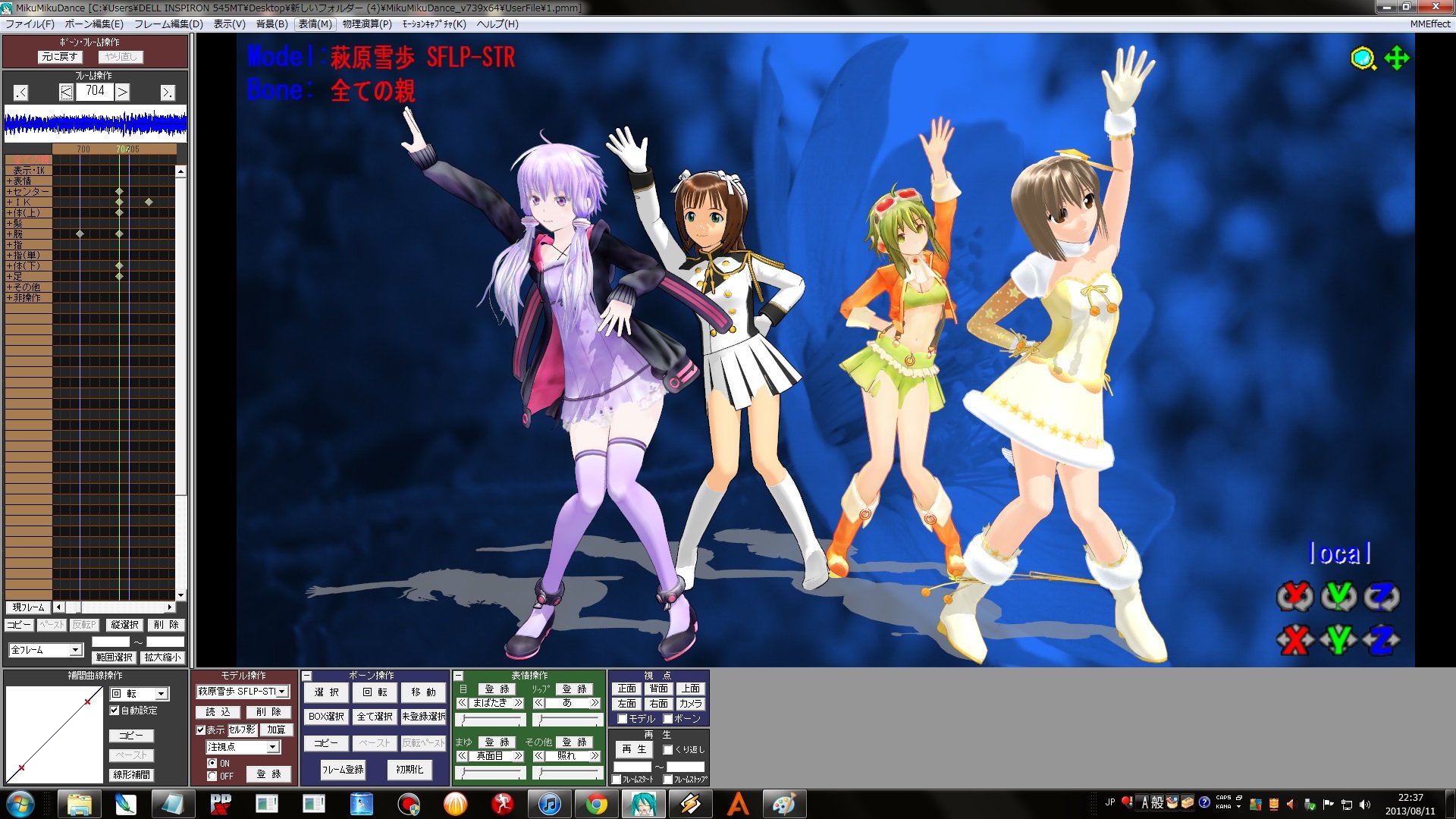
Task: Open the ファイル(F) menu
Action: pos(30,24)
